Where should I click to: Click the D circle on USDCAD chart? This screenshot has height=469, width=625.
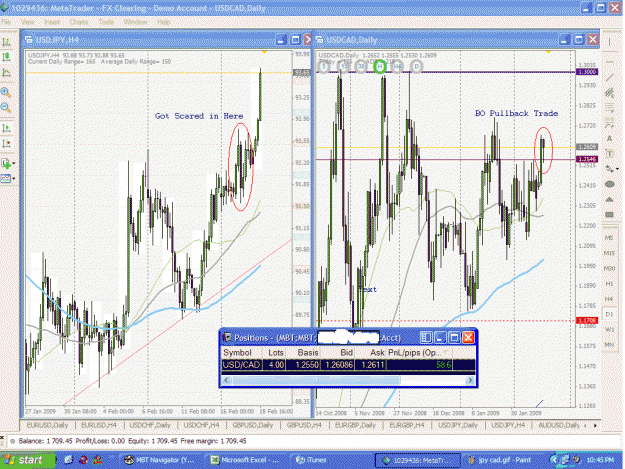(416, 66)
